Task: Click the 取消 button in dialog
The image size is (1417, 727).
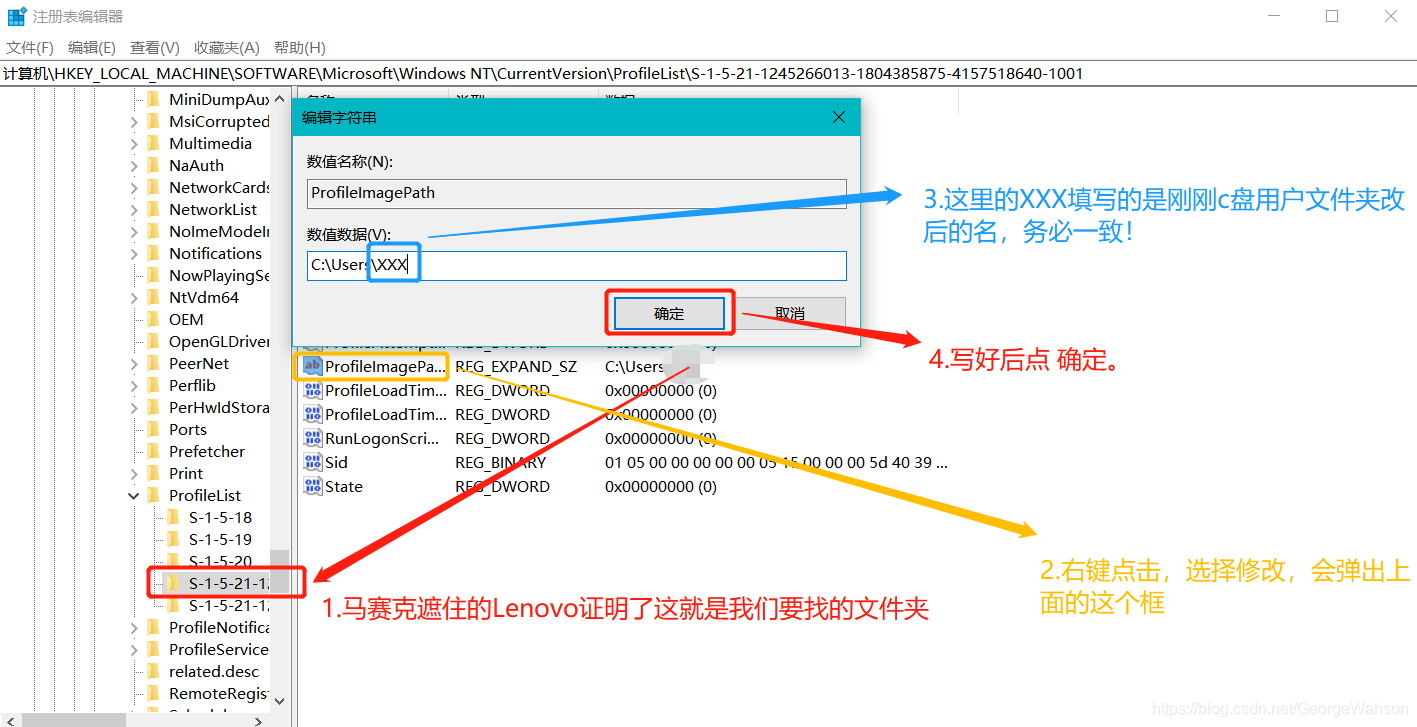Action: tap(790, 313)
